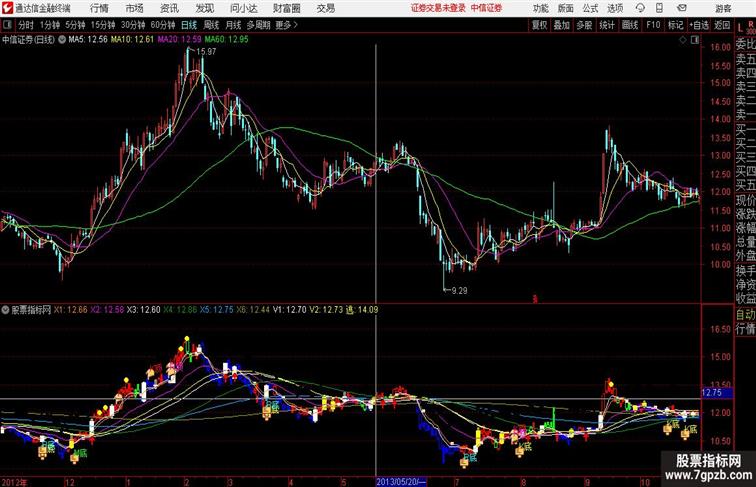This screenshot has height=487, width=756.
Task: Open the 公式 menu
Action: 590,8
